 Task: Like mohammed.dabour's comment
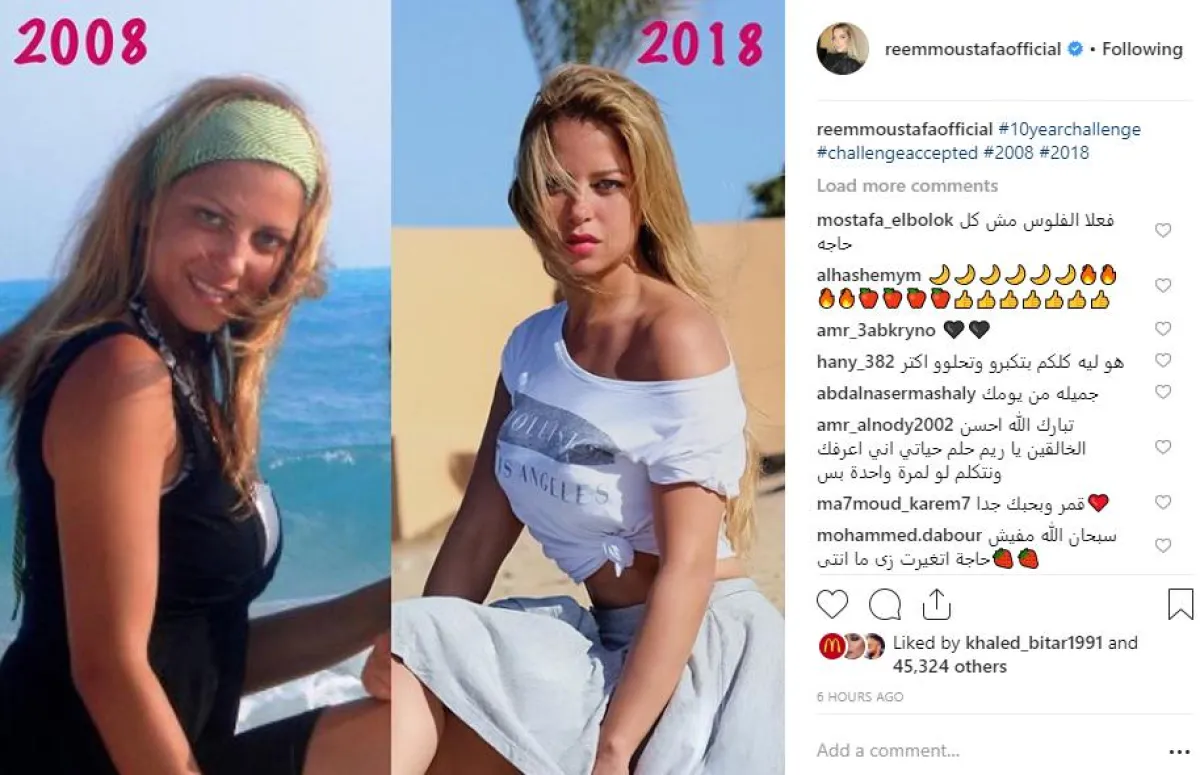1163,546
